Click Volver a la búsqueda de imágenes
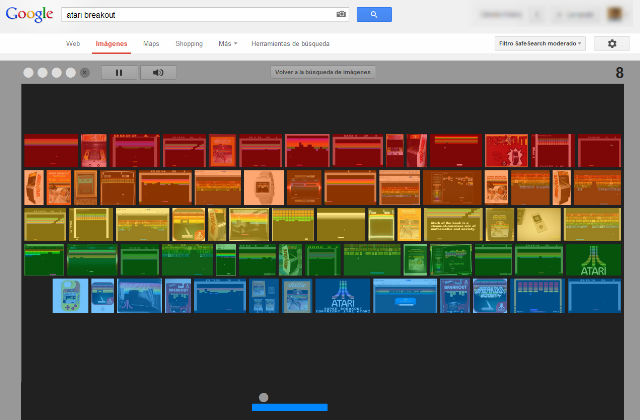 323,72
